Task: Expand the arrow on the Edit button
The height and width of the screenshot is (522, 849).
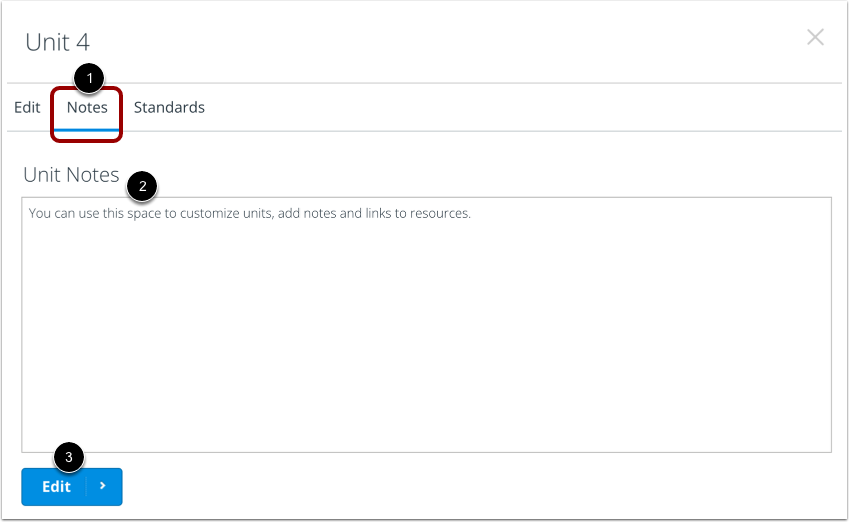Action: pos(103,486)
